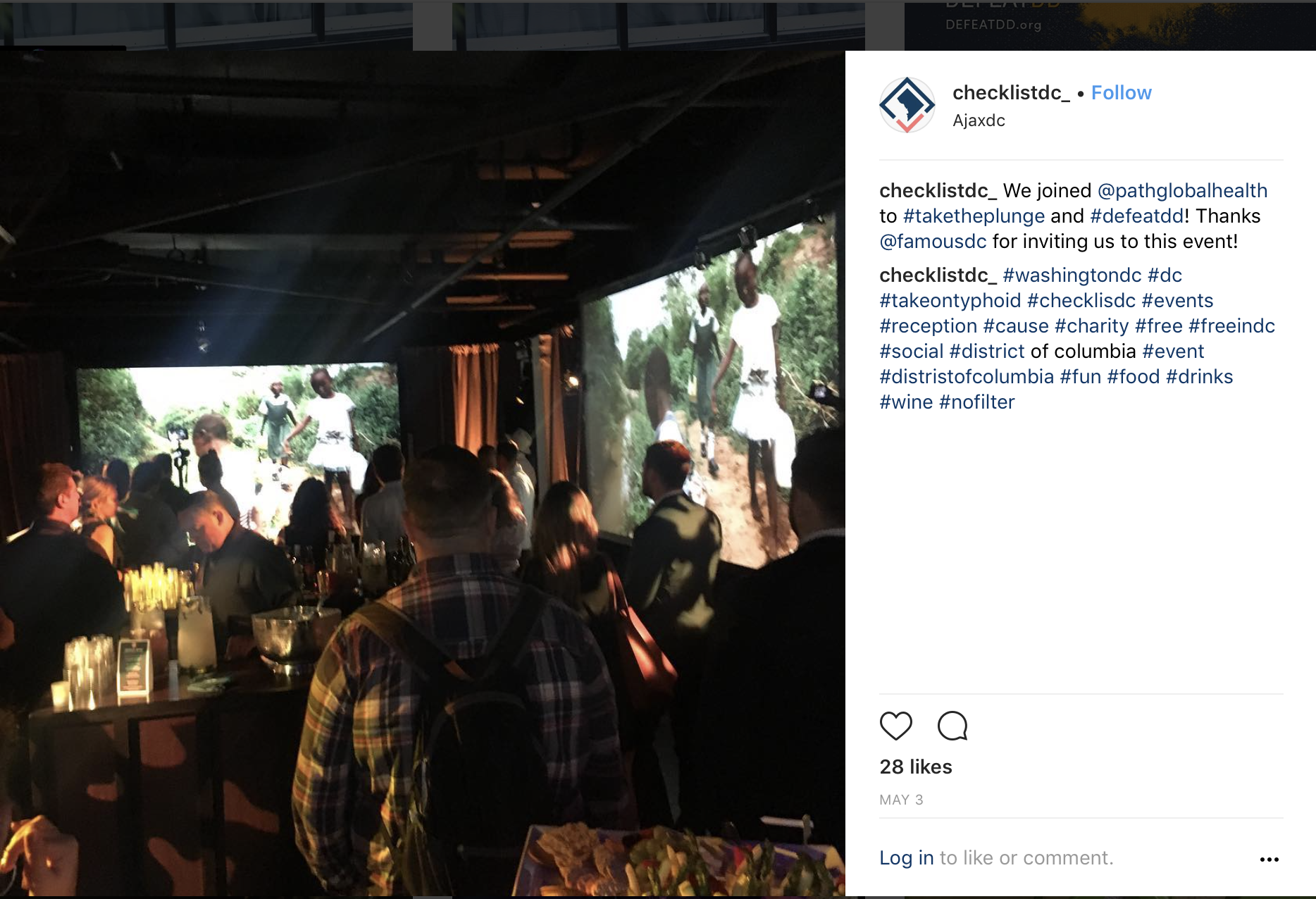This screenshot has height=899, width=1316.
Task: Open the three-dot more options menu
Action: 1269,859
